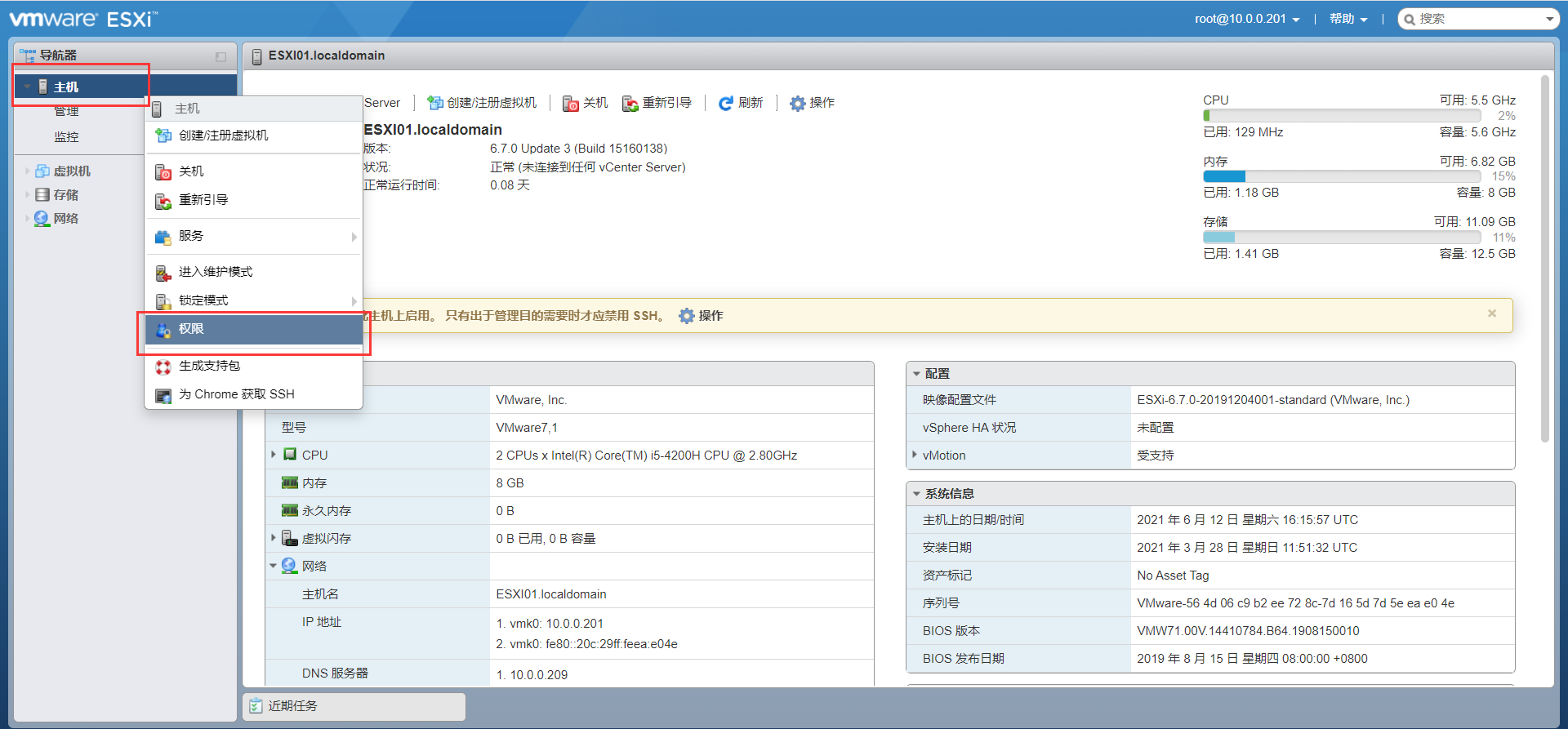
Task: Click the 重新引导 reboot icon in toolbar
Action: pyautogui.click(x=630, y=104)
